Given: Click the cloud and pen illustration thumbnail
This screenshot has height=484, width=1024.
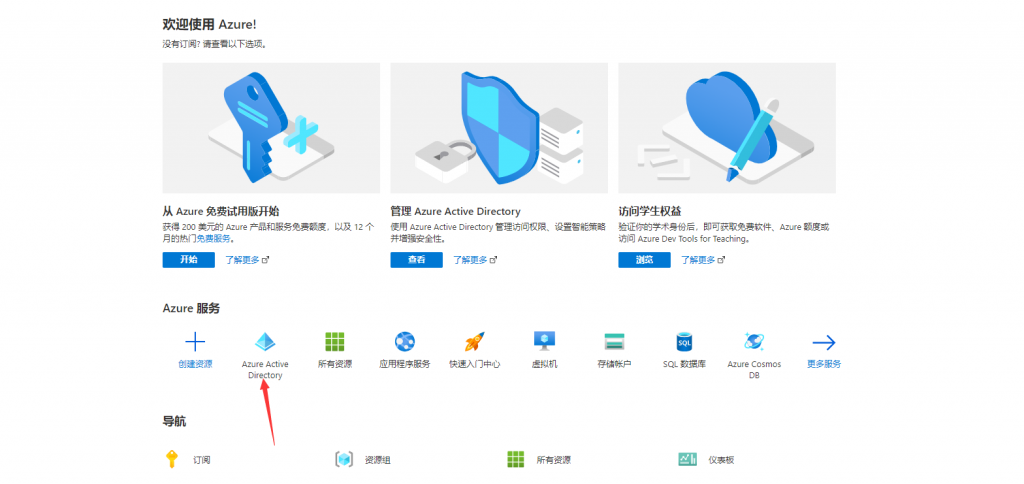Looking at the screenshot, I should click(727, 128).
